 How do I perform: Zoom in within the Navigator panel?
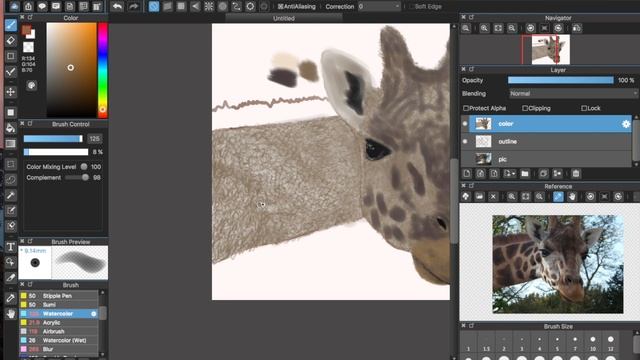pos(484,28)
